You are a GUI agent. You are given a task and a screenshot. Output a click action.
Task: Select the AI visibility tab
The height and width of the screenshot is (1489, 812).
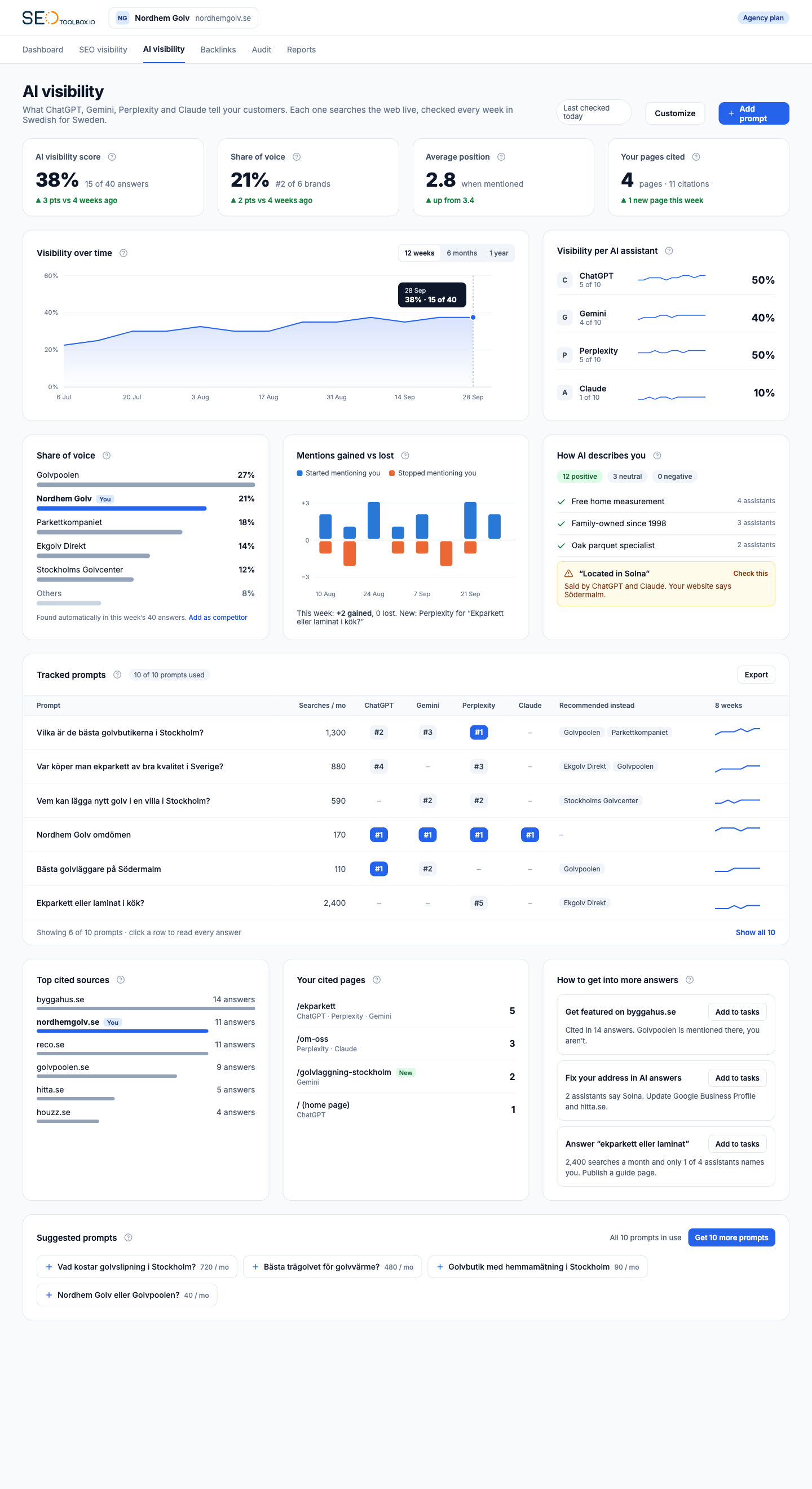tap(164, 49)
